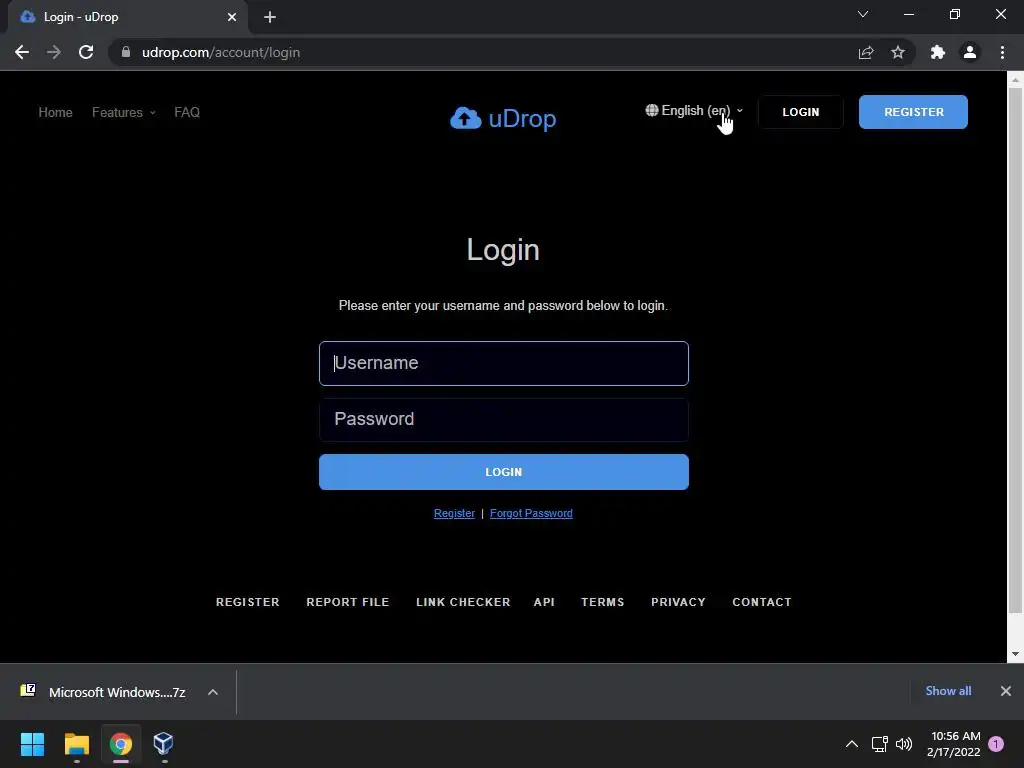The image size is (1024, 768).
Task: Click the browser forward arrow
Action: (x=54, y=52)
